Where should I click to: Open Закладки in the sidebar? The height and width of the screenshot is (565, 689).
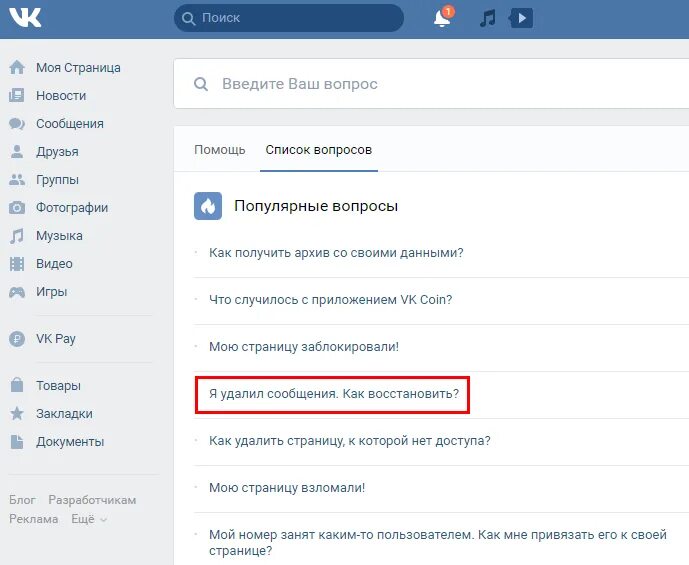pos(64,414)
